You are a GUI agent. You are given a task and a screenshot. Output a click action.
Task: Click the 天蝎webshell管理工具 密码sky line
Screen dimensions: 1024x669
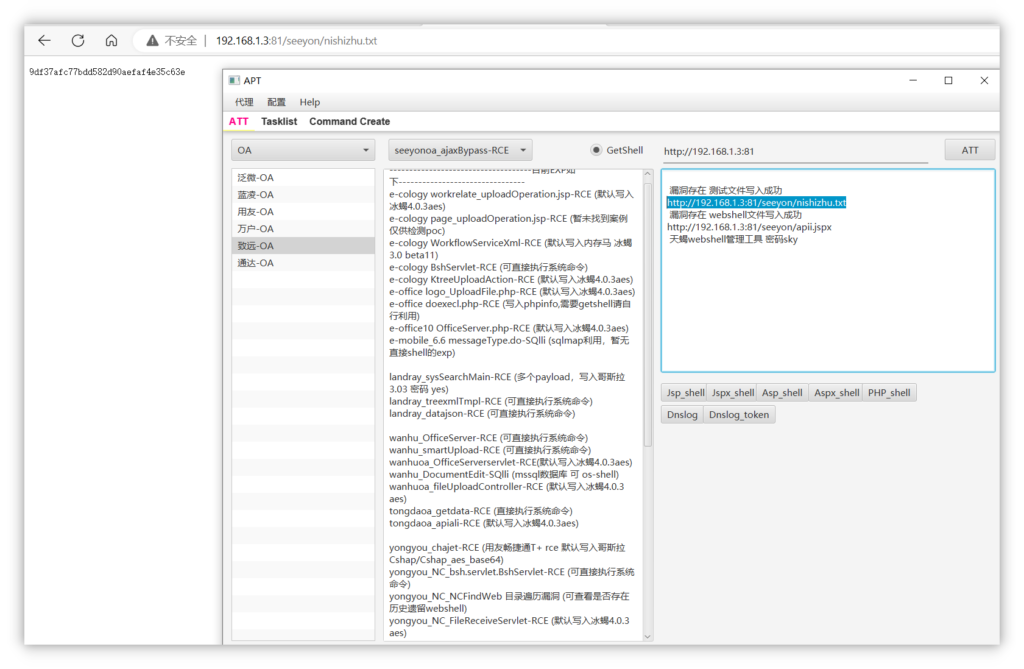733,240
